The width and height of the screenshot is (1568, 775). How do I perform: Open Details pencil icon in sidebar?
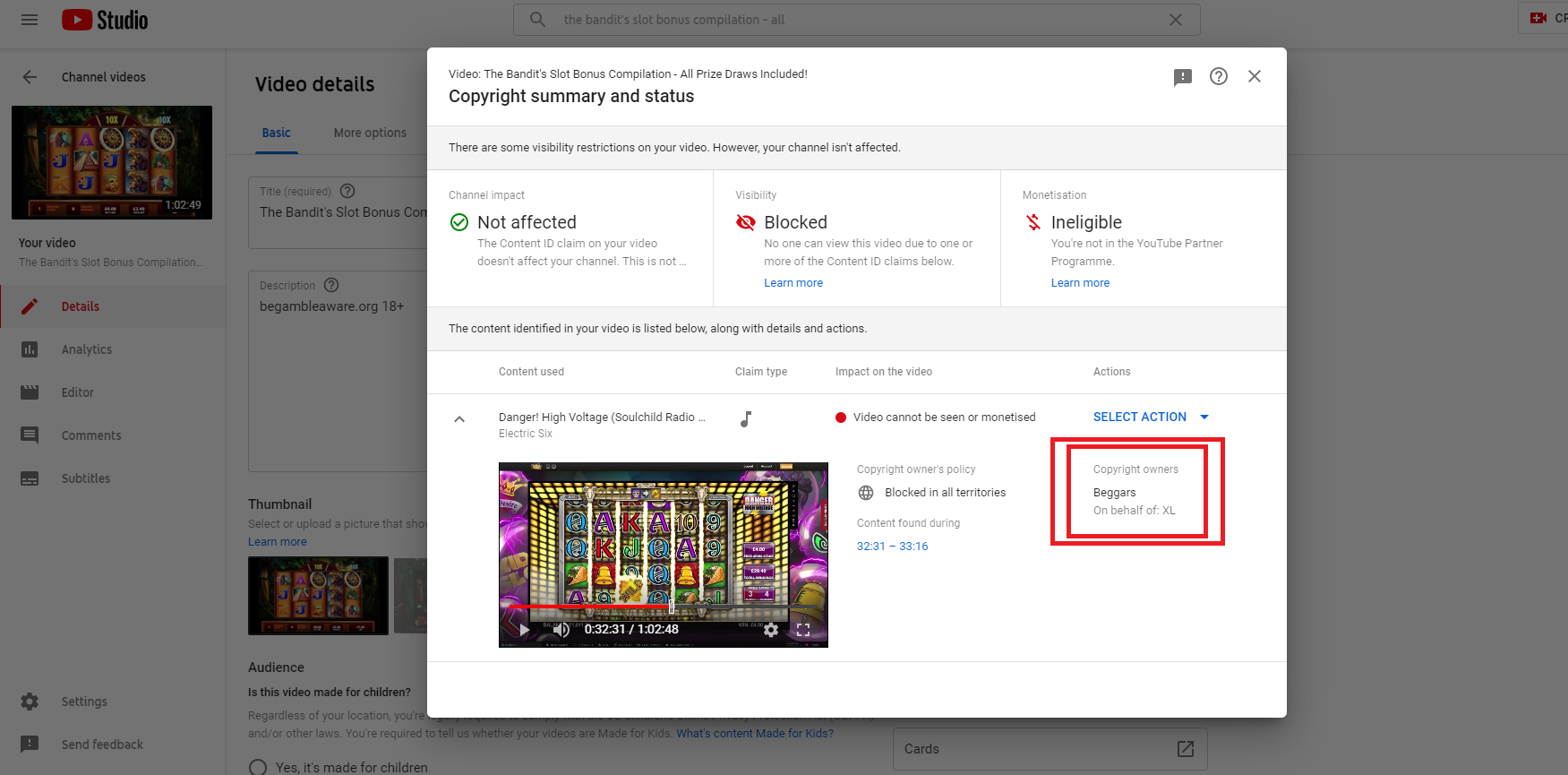[30, 306]
